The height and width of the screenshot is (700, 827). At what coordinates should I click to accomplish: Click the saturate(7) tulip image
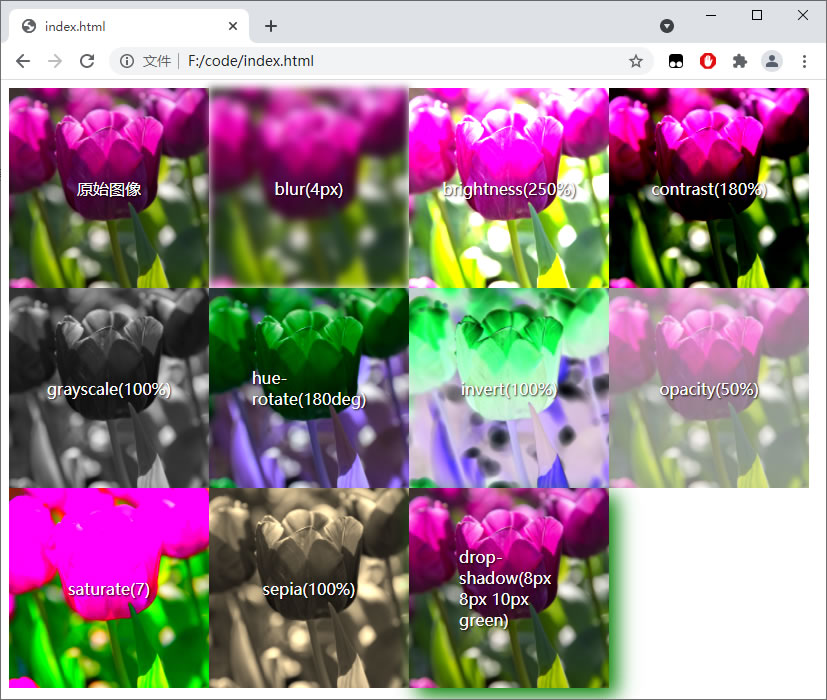[109, 588]
